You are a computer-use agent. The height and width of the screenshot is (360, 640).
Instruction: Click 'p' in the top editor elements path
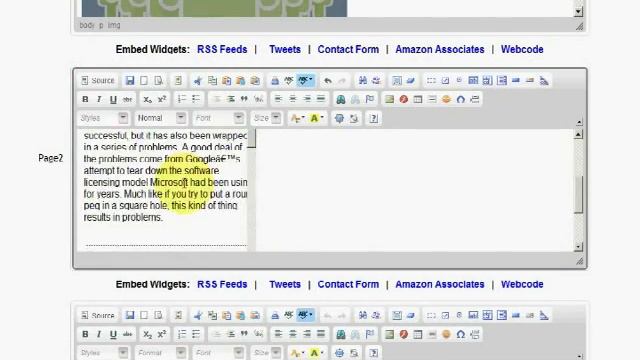click(101, 25)
